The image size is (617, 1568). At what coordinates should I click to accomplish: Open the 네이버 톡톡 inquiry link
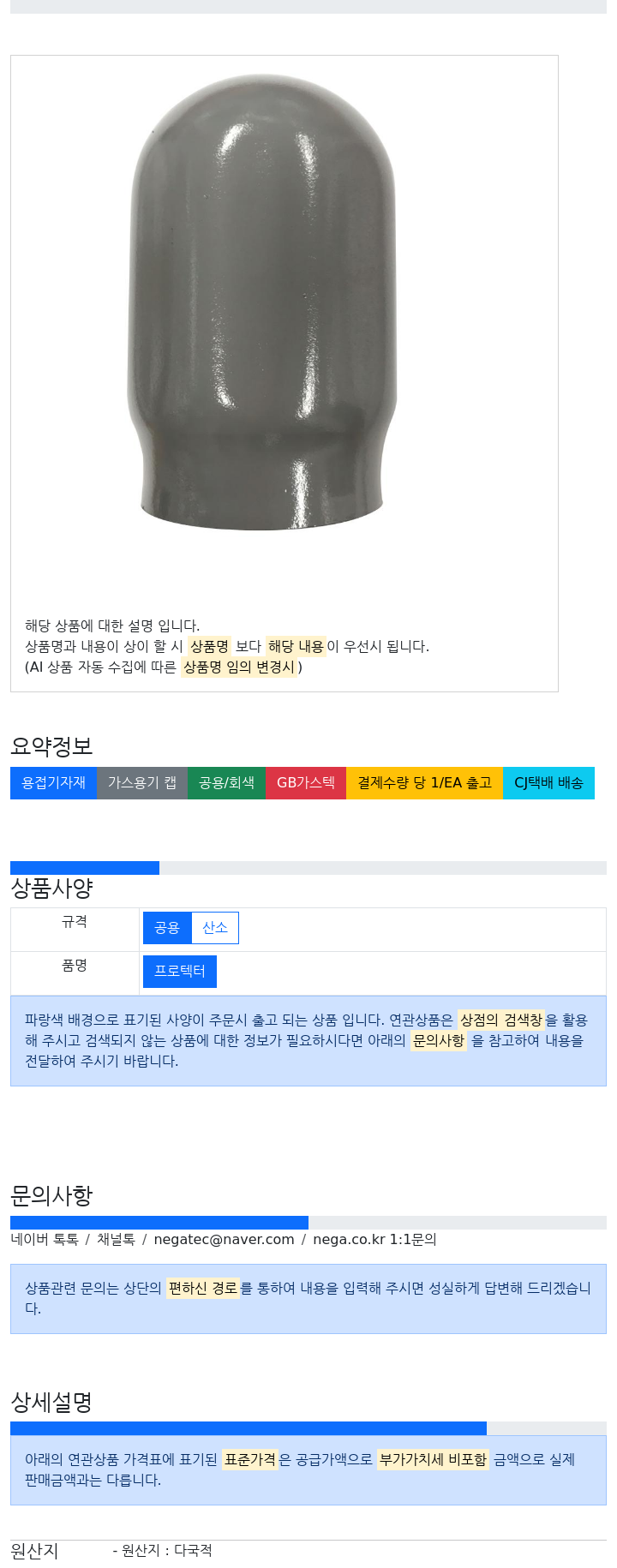(45, 1240)
